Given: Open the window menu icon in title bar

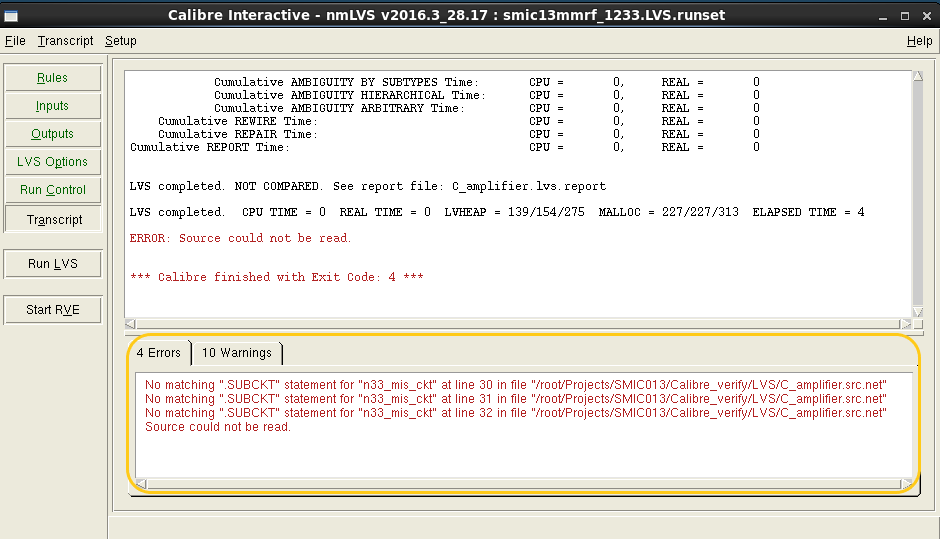Looking at the screenshot, I should coord(11,15).
